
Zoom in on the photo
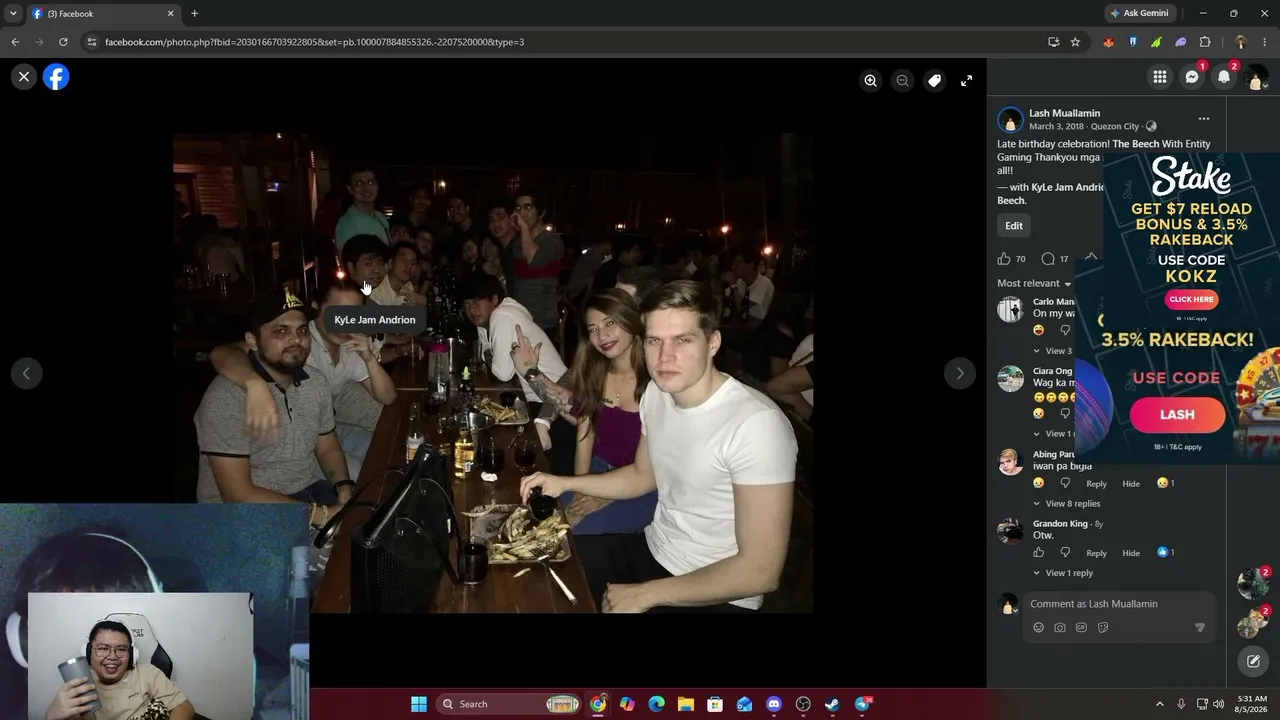point(871,81)
